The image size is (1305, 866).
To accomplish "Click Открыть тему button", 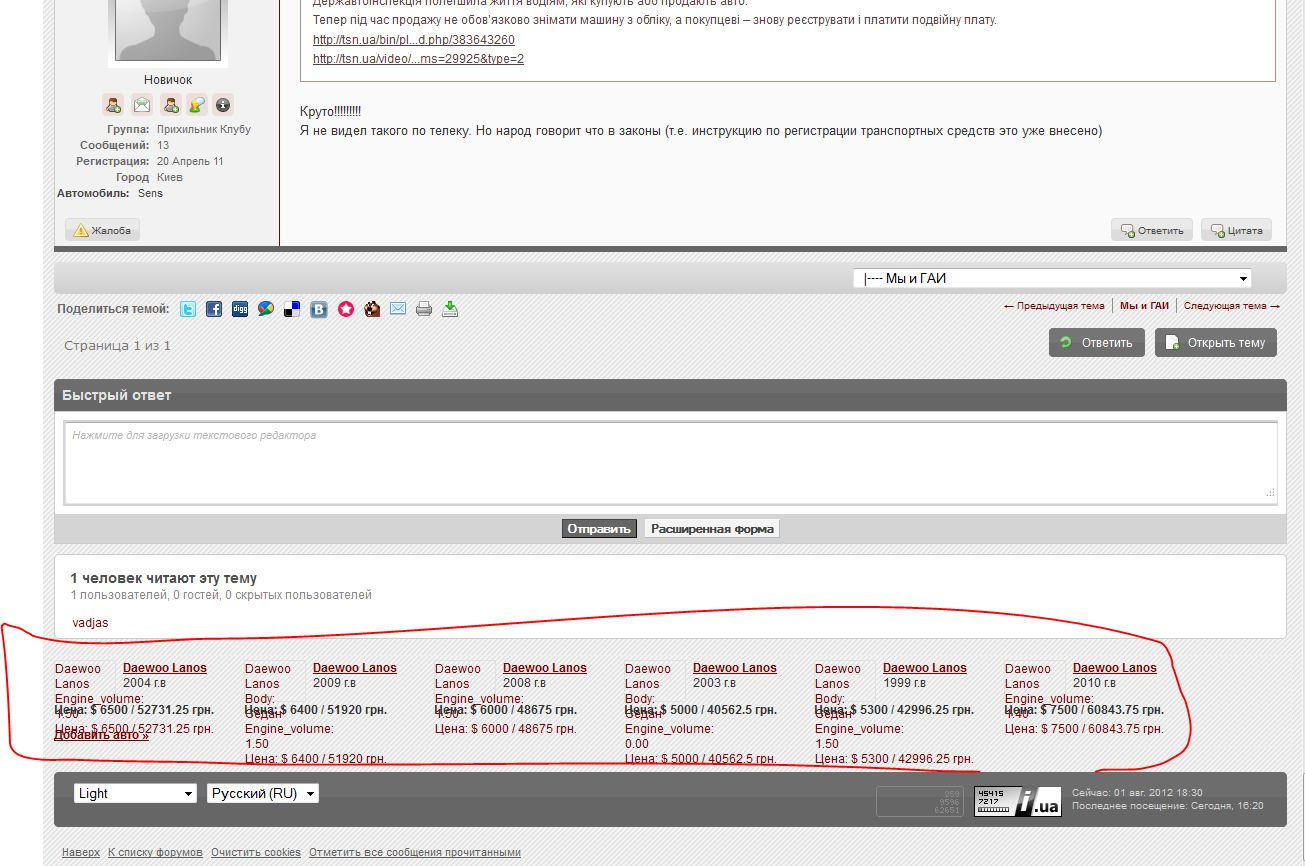I will coord(1216,342).
